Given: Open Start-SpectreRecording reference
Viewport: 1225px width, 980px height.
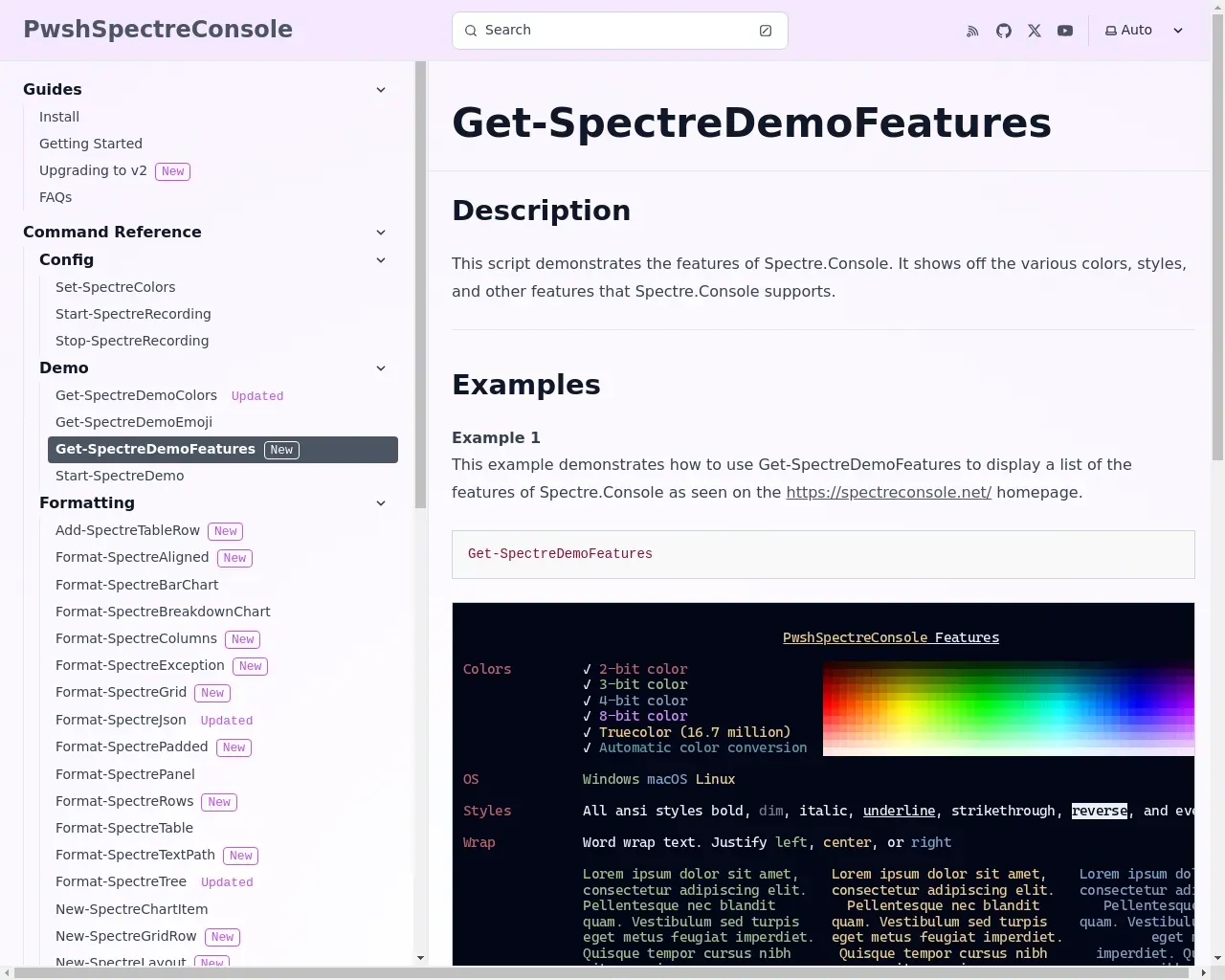Looking at the screenshot, I should coord(133,314).
